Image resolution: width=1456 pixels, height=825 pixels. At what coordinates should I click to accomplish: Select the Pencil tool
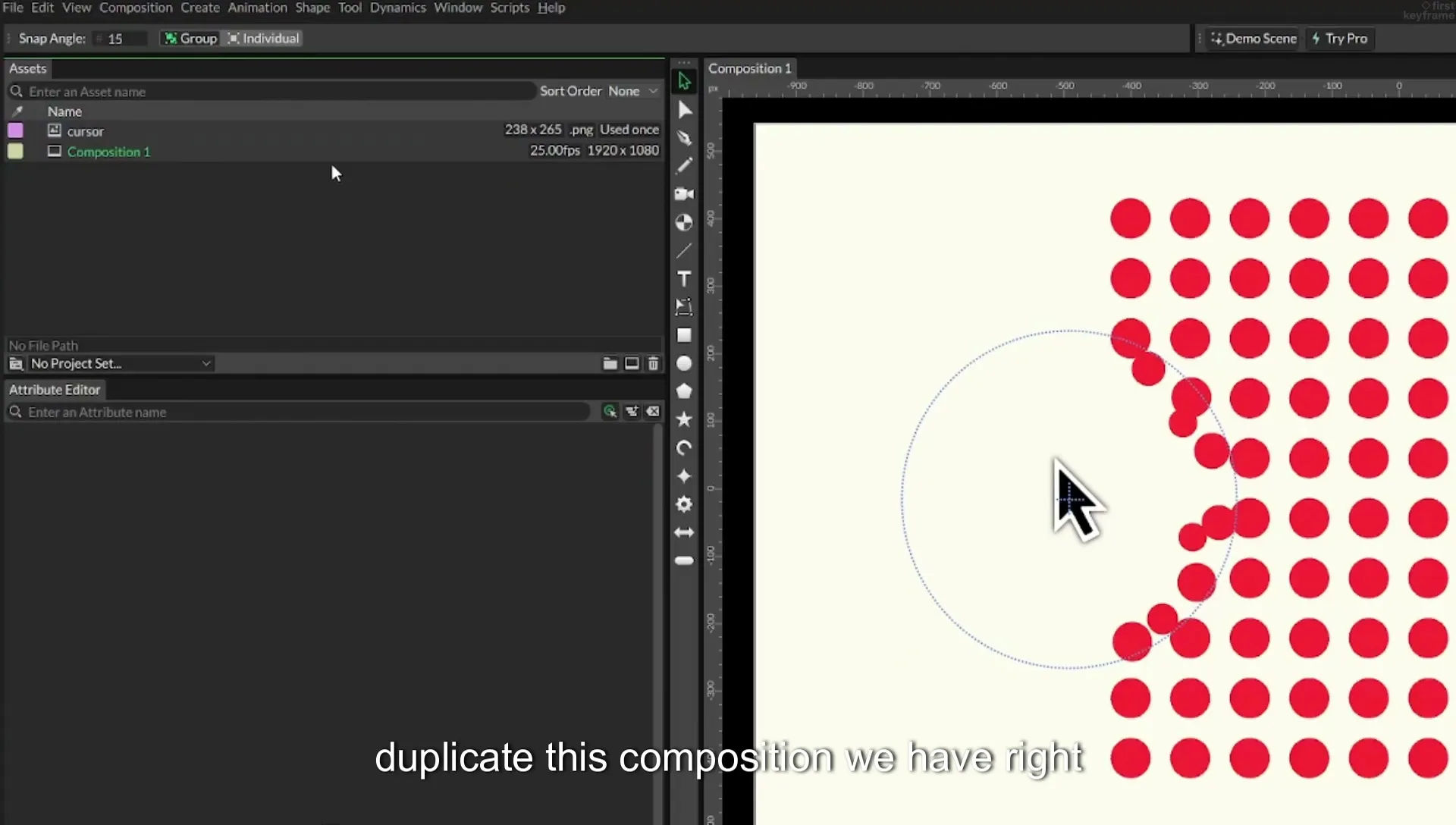[x=684, y=166]
